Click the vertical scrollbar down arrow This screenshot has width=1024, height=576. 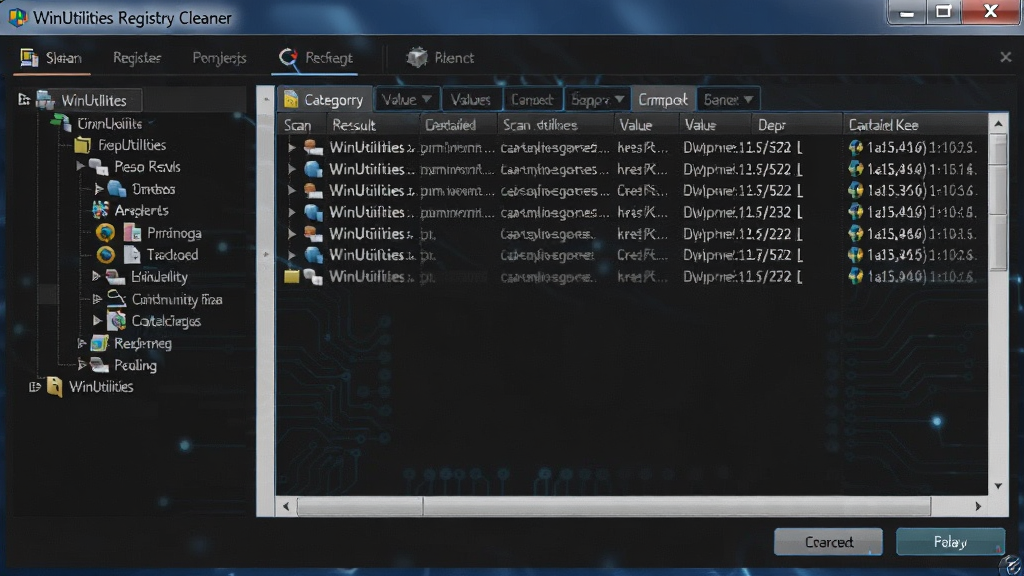998,486
